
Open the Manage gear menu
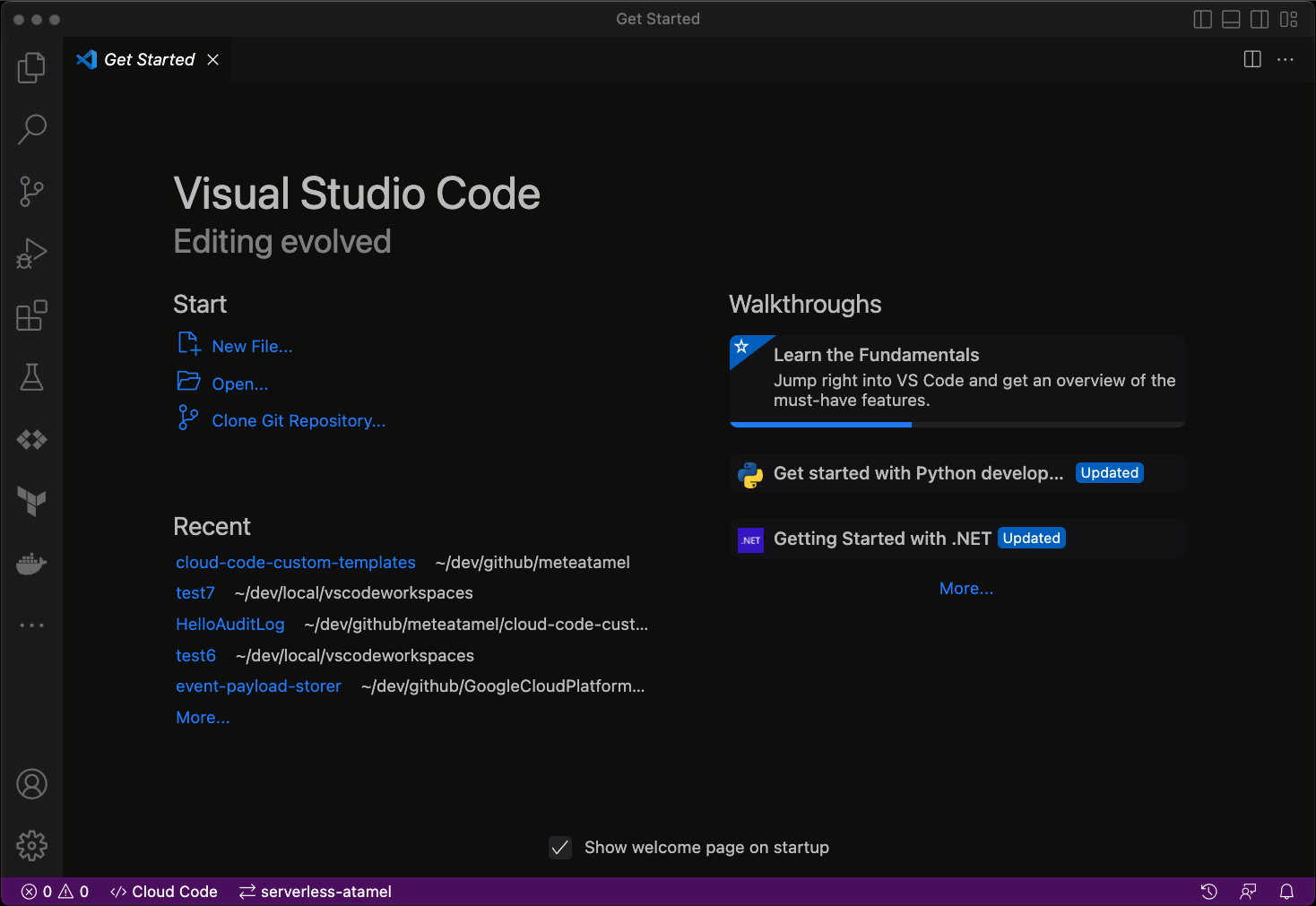click(x=31, y=845)
